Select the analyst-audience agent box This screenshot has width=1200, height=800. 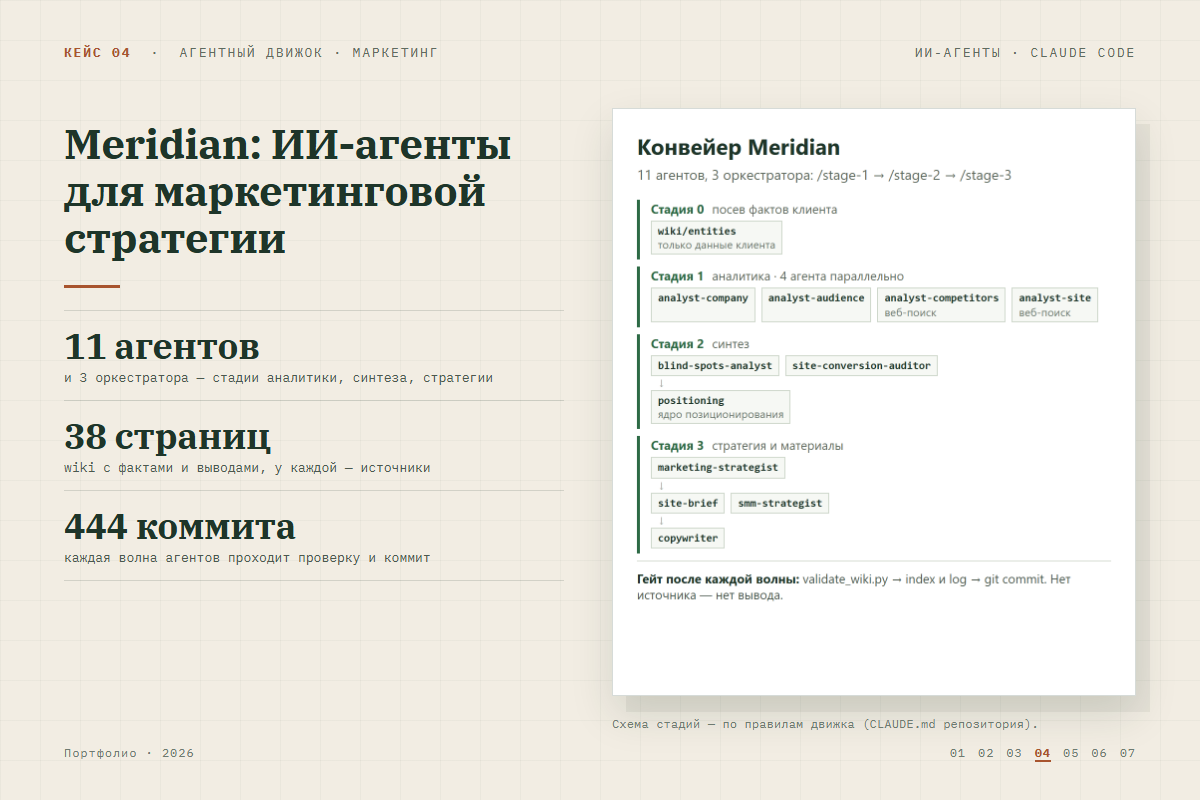coord(816,305)
